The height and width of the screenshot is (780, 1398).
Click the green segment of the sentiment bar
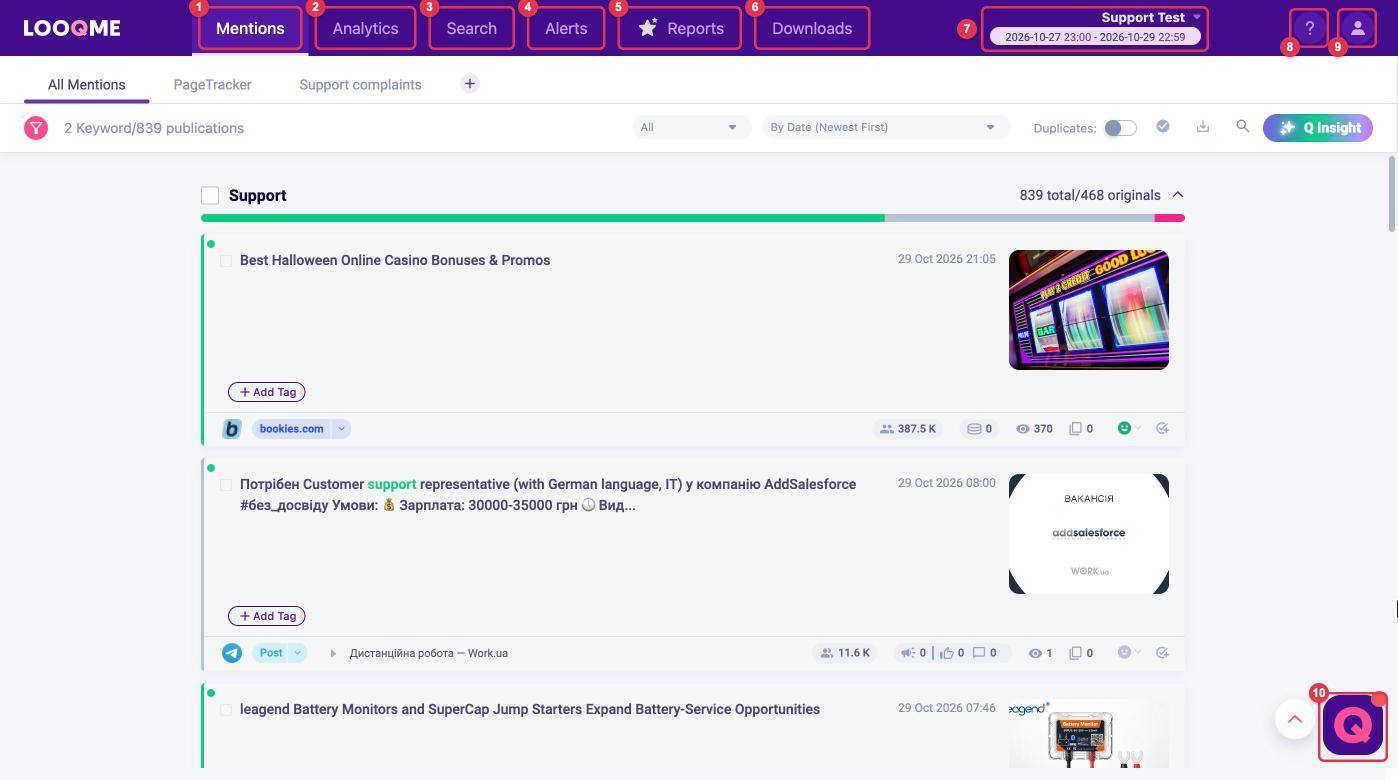click(543, 217)
